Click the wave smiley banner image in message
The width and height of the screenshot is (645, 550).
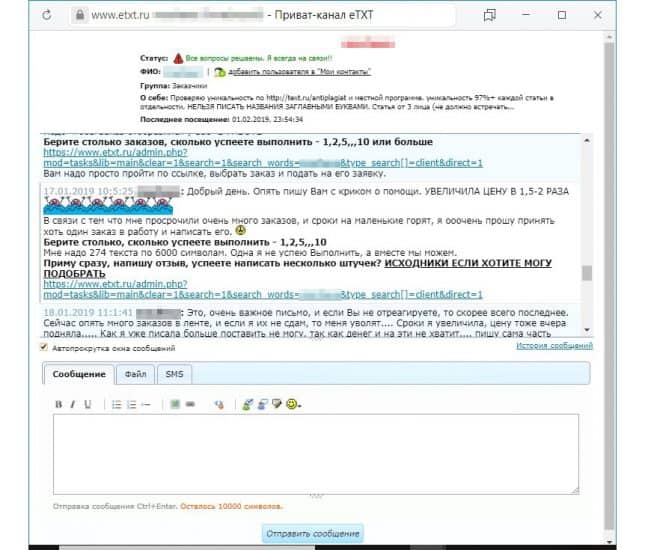[108, 206]
